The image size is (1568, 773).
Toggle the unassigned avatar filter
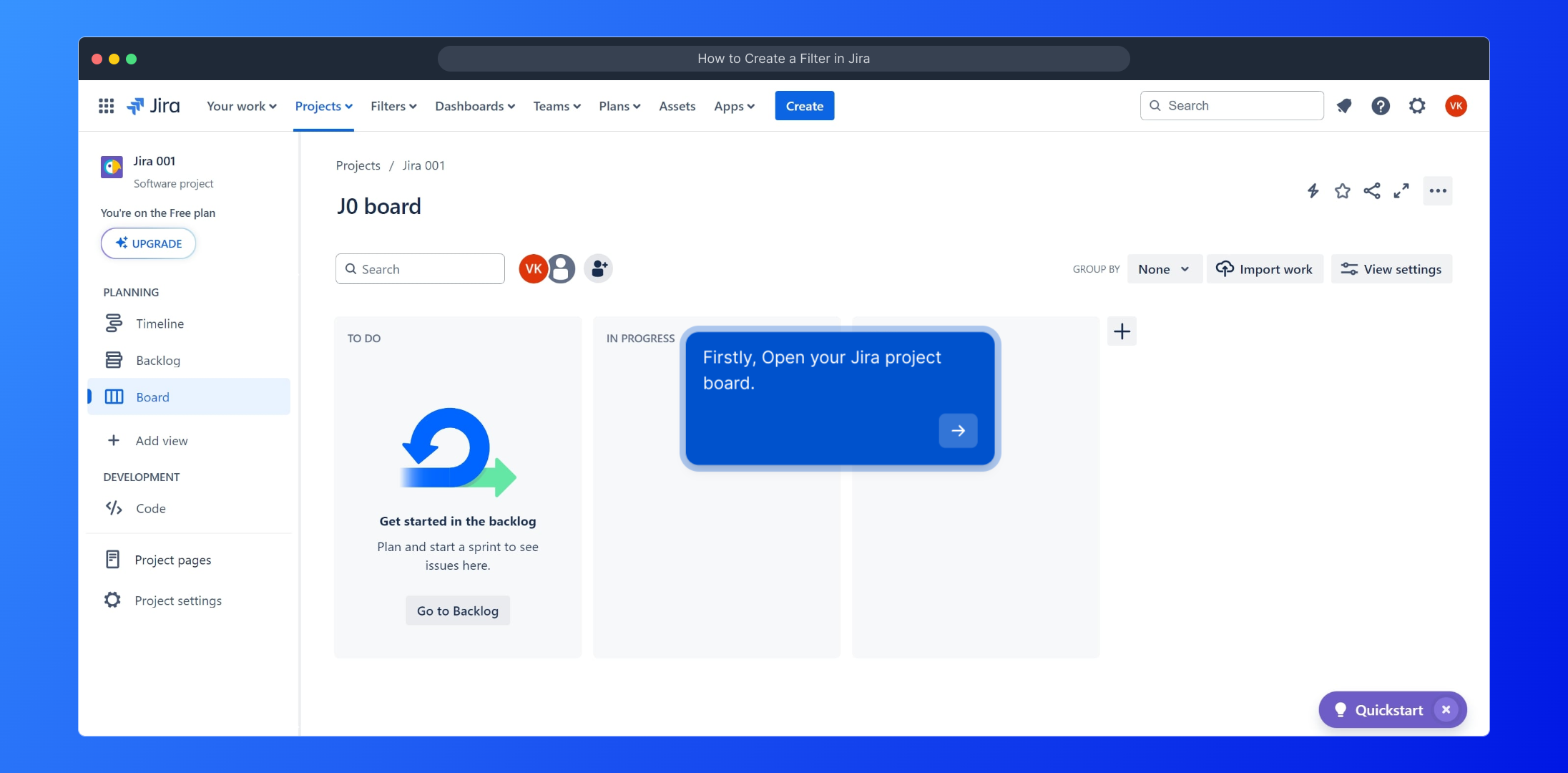(x=562, y=269)
